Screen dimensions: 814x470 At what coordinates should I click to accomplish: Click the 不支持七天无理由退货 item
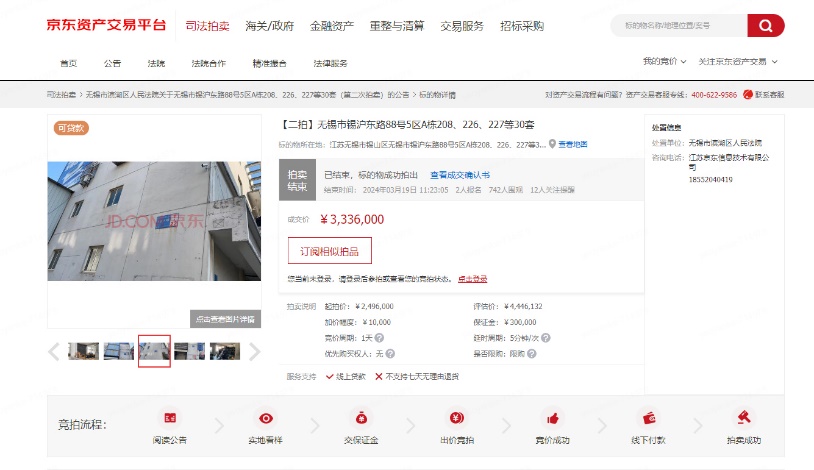417,377
